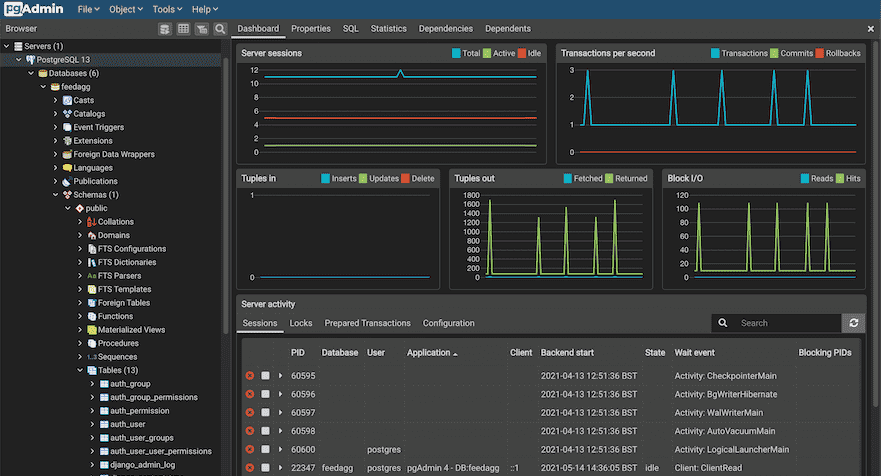Screen dimensions: 881x476
Task: Expand details arrow for PID 60595
Action: [280, 375]
